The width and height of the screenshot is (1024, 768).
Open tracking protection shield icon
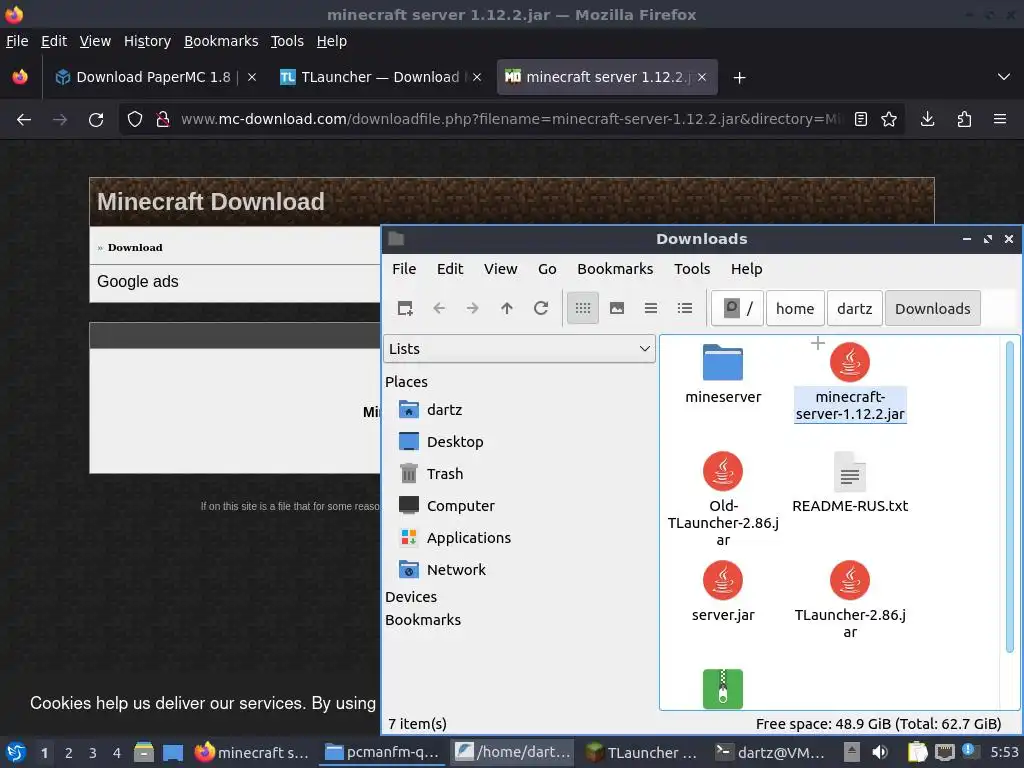pyautogui.click(x=135, y=120)
